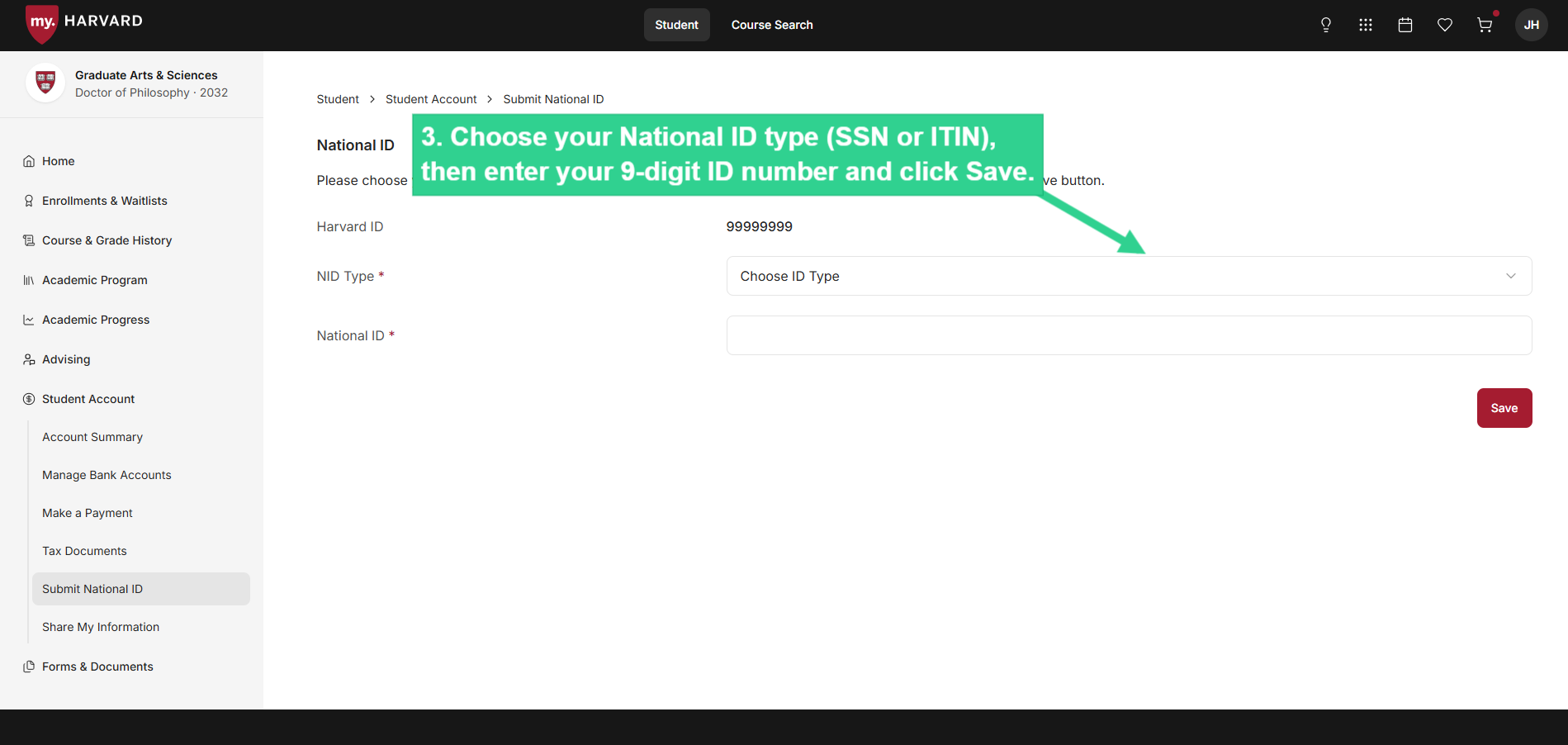Open the Choose ID Type dropdown
Image resolution: width=1568 pixels, height=745 pixels.
pos(1129,276)
